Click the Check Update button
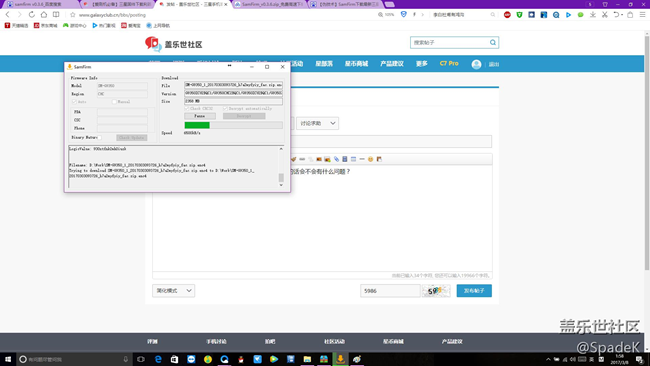 click(x=131, y=138)
